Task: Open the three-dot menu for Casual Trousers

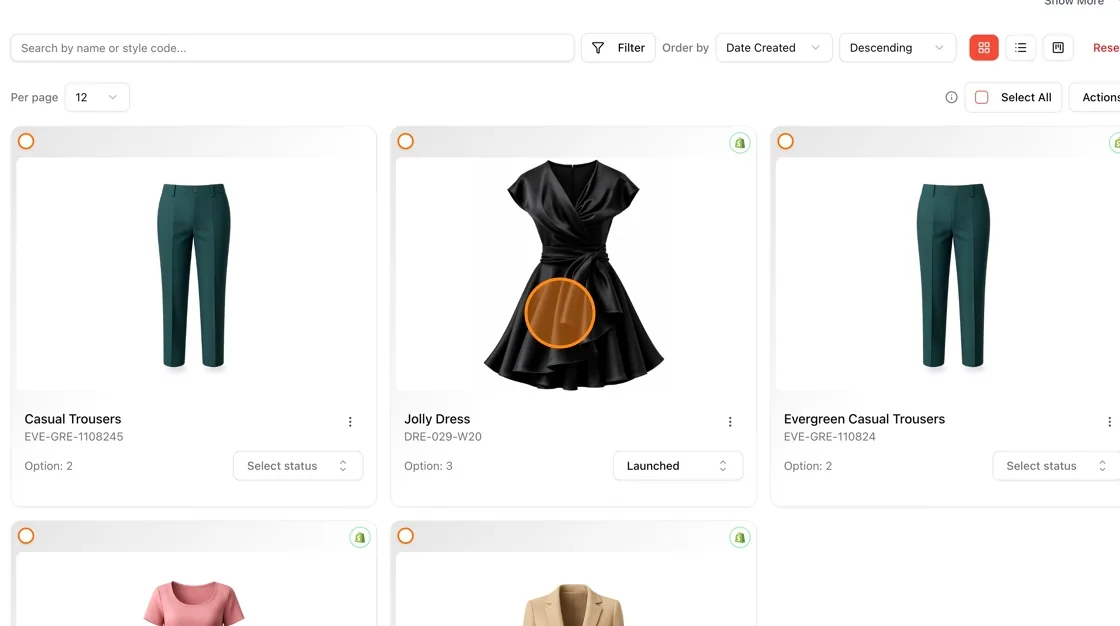Action: coord(350,422)
